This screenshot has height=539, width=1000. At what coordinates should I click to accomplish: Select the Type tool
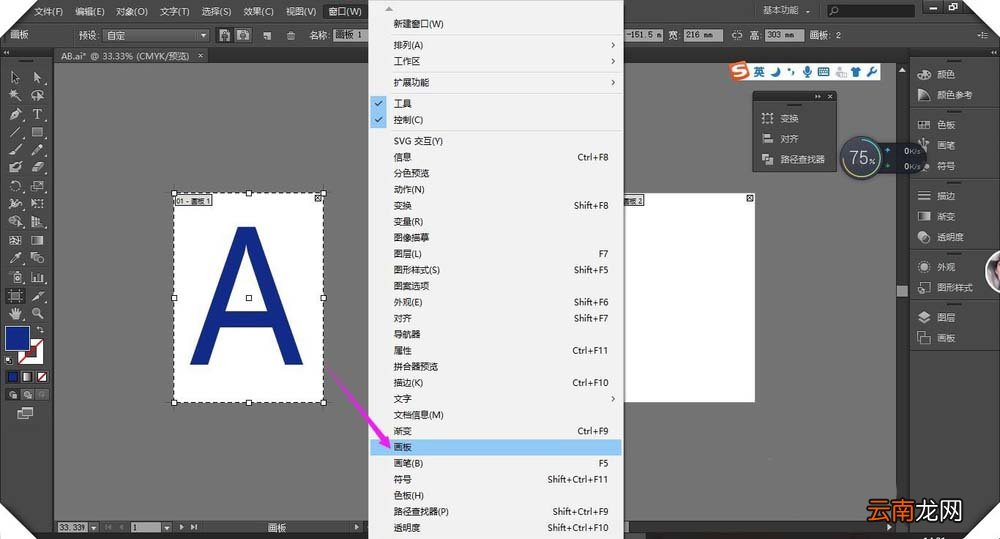[38, 114]
